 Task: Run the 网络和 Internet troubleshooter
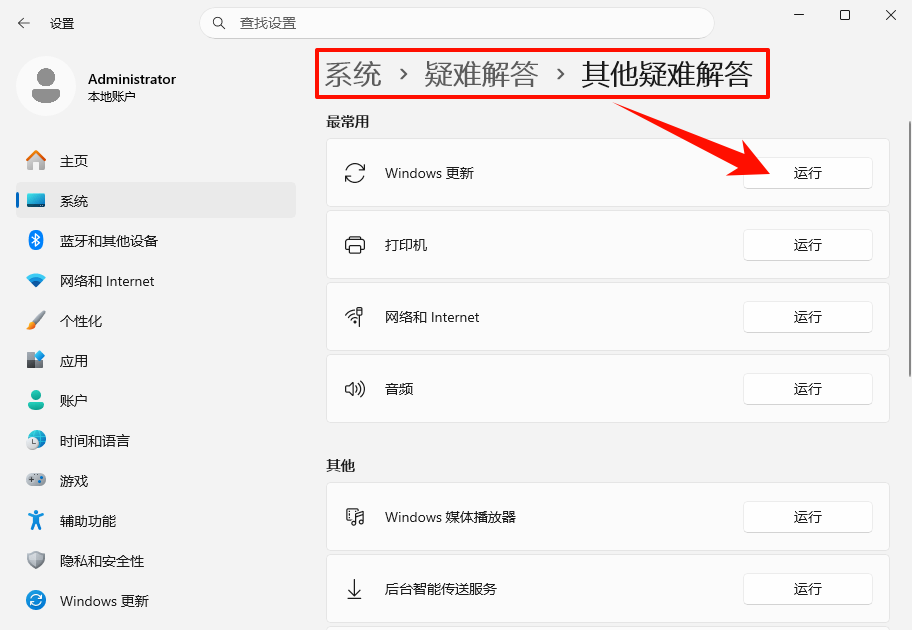[x=807, y=317]
